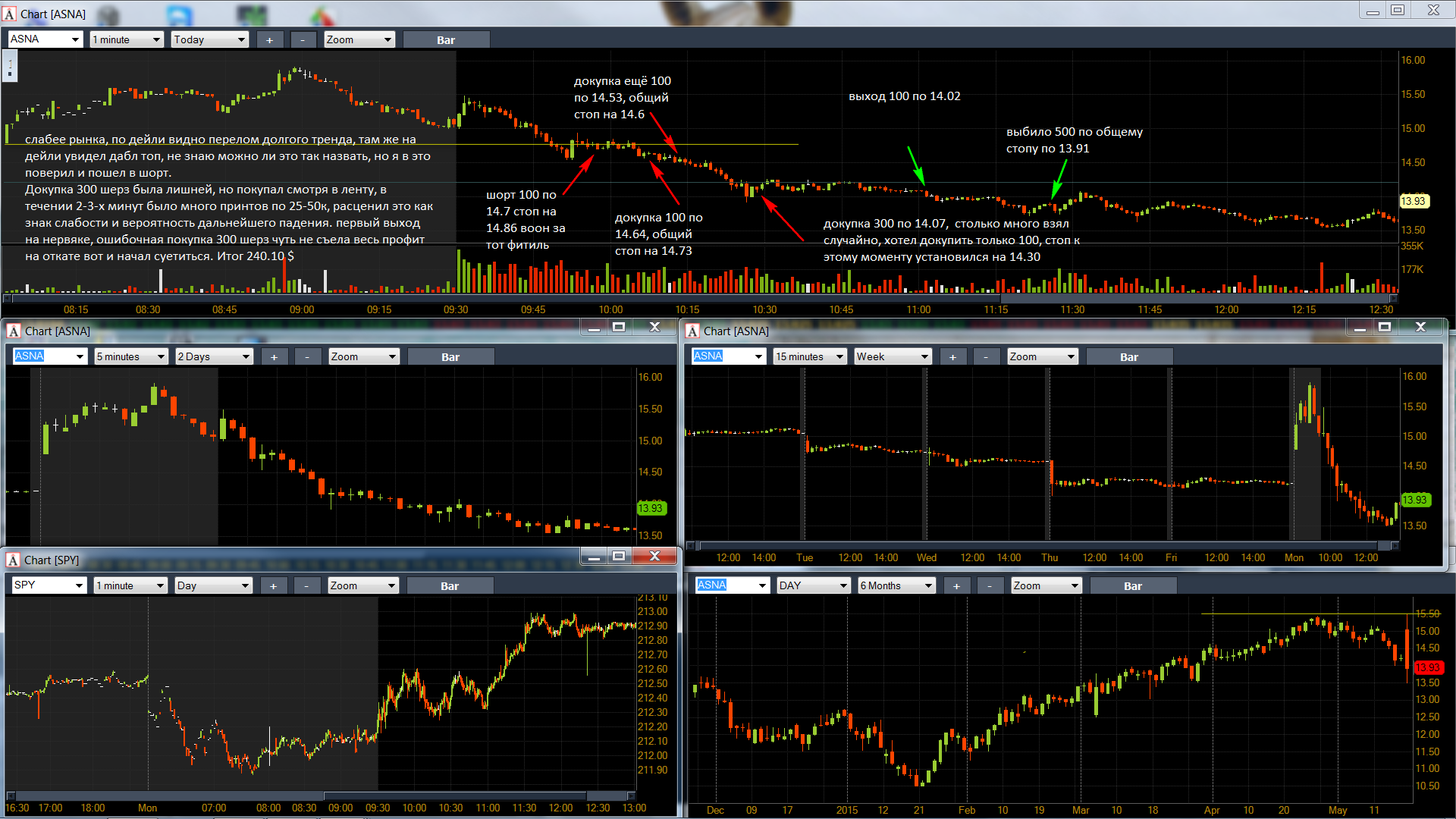Click the app icon in top Chart [ASNA] title bar
This screenshot has width=1456, height=819.
(10, 14)
